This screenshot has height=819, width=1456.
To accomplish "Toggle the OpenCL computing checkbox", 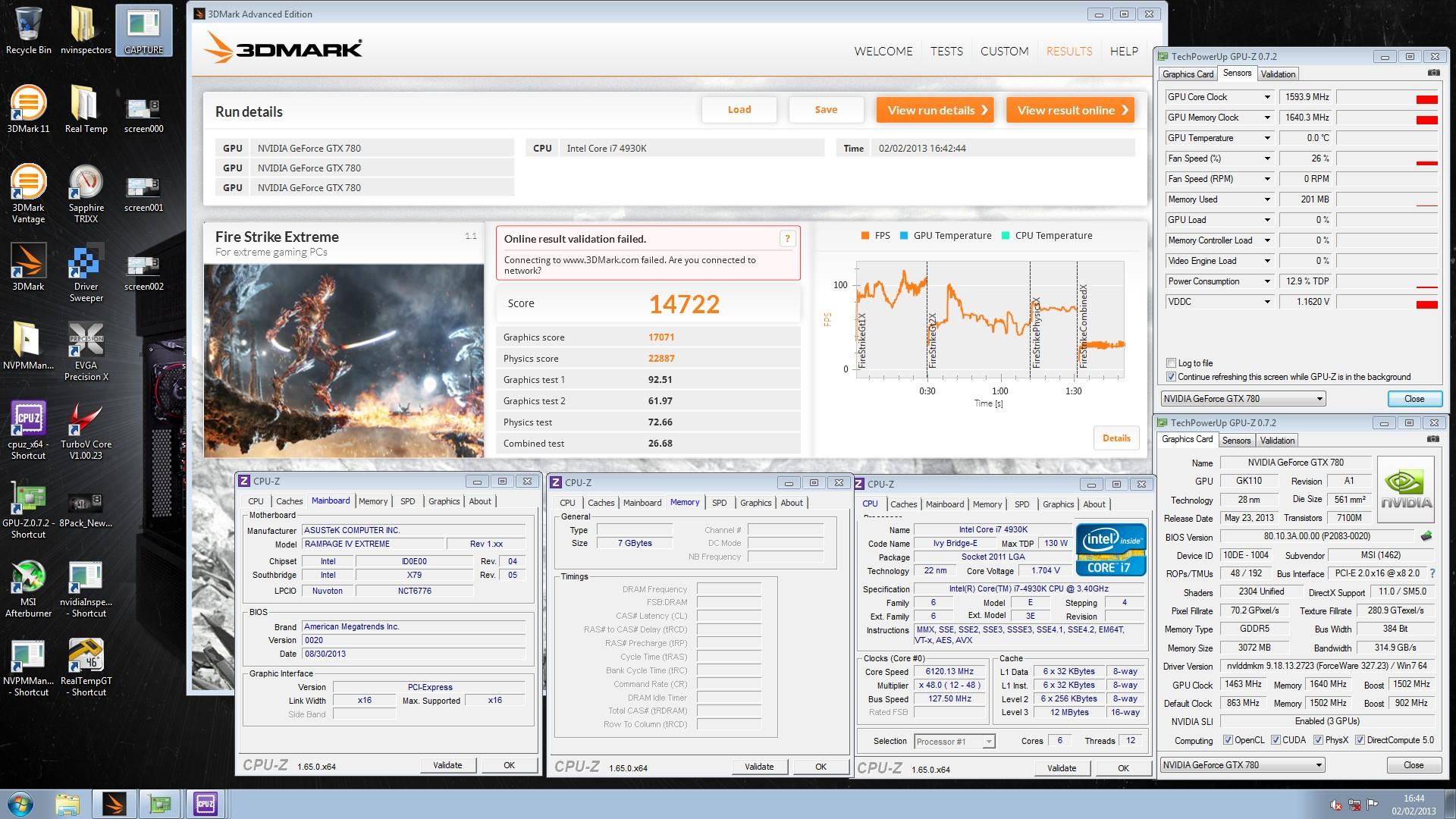I will [1228, 740].
